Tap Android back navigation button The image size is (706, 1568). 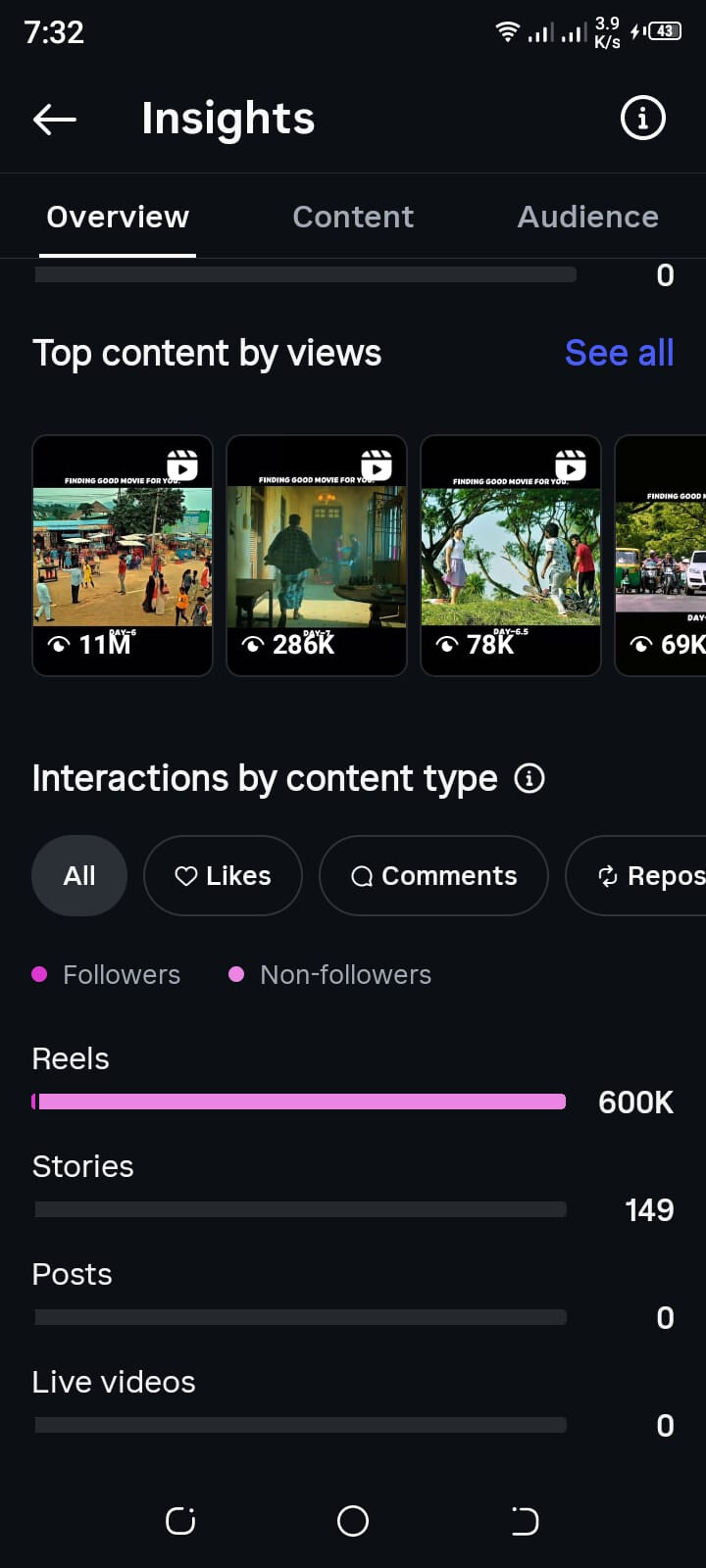tap(525, 1521)
